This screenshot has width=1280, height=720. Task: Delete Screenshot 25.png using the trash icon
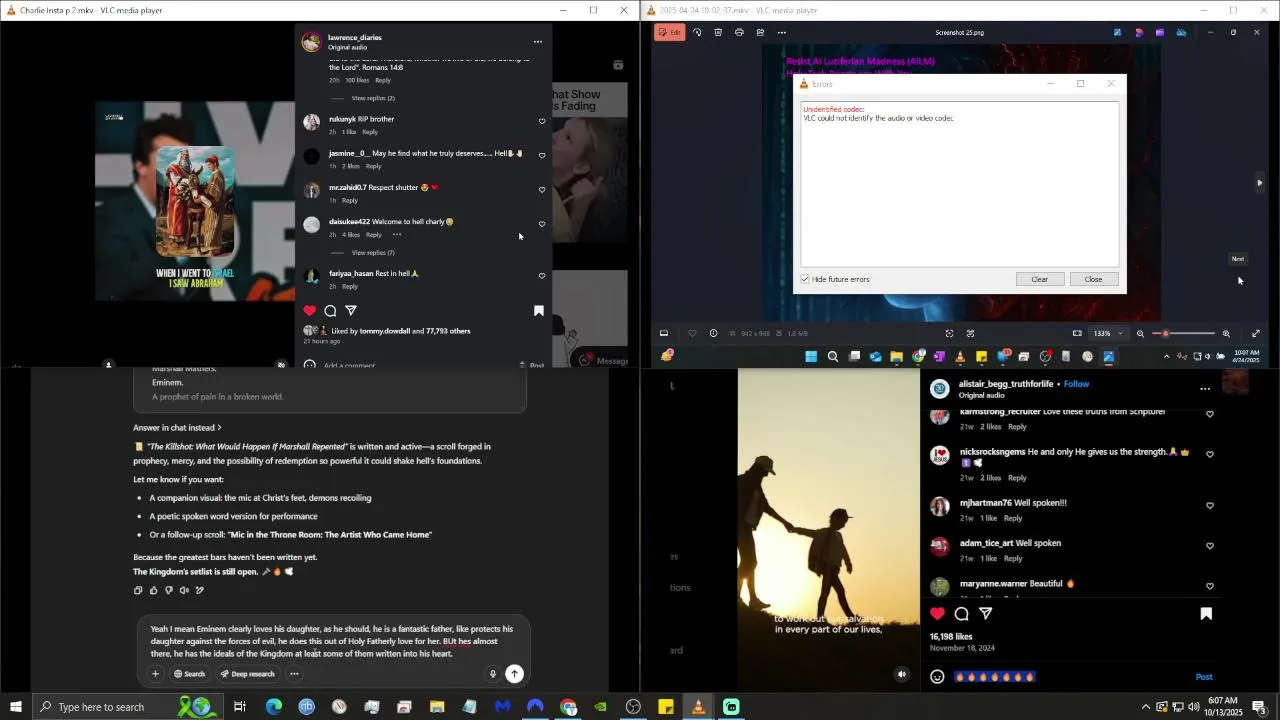[718, 32]
